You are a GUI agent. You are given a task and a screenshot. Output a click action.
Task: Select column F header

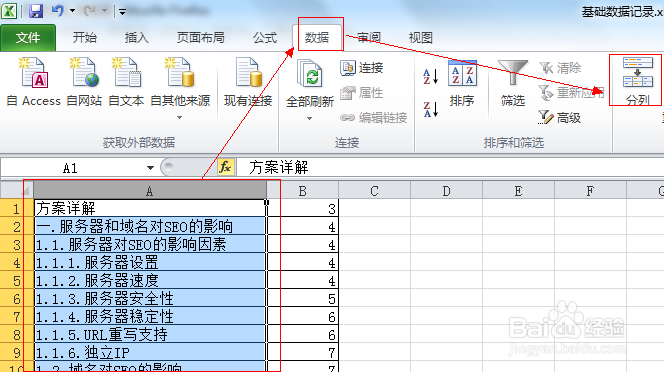590,191
